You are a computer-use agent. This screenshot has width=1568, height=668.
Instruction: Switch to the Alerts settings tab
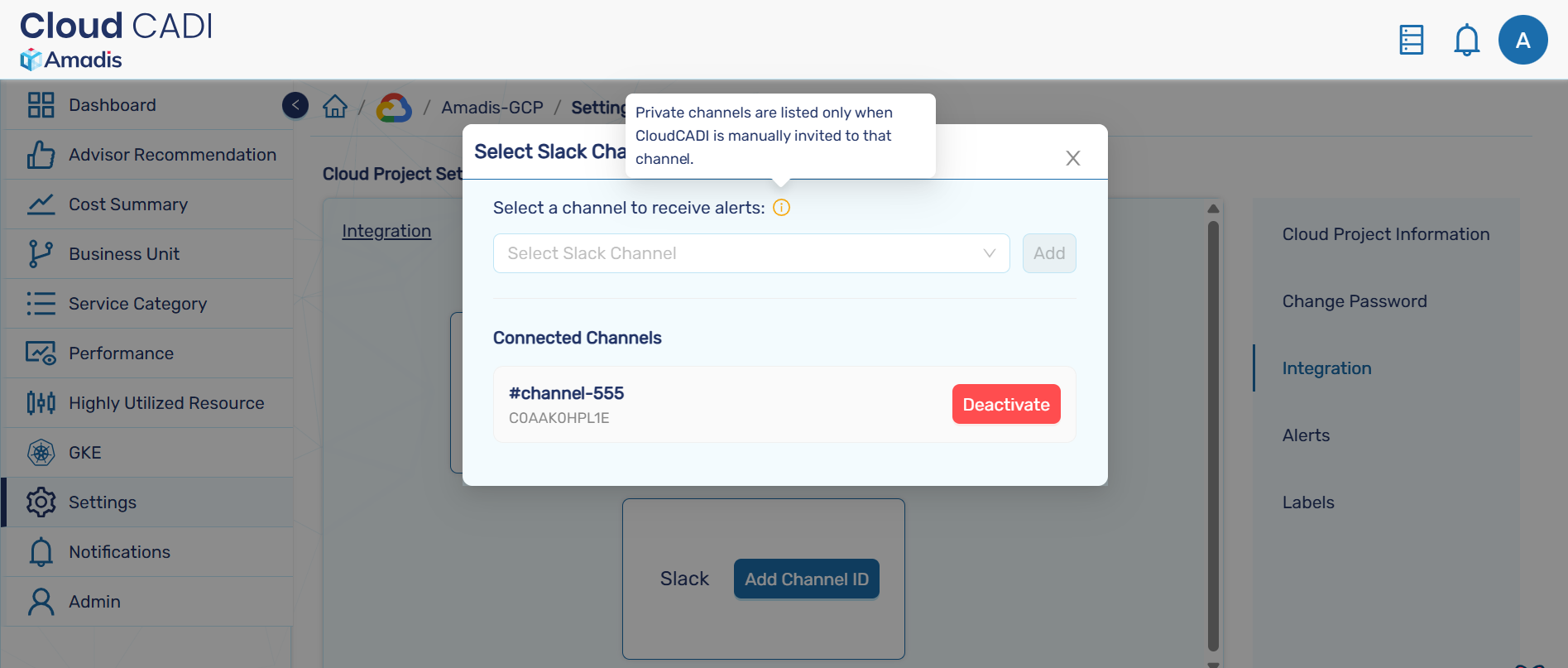pyautogui.click(x=1306, y=435)
